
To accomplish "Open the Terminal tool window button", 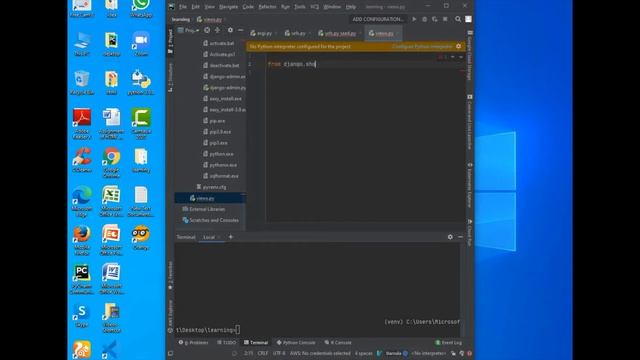I will tap(256, 342).
